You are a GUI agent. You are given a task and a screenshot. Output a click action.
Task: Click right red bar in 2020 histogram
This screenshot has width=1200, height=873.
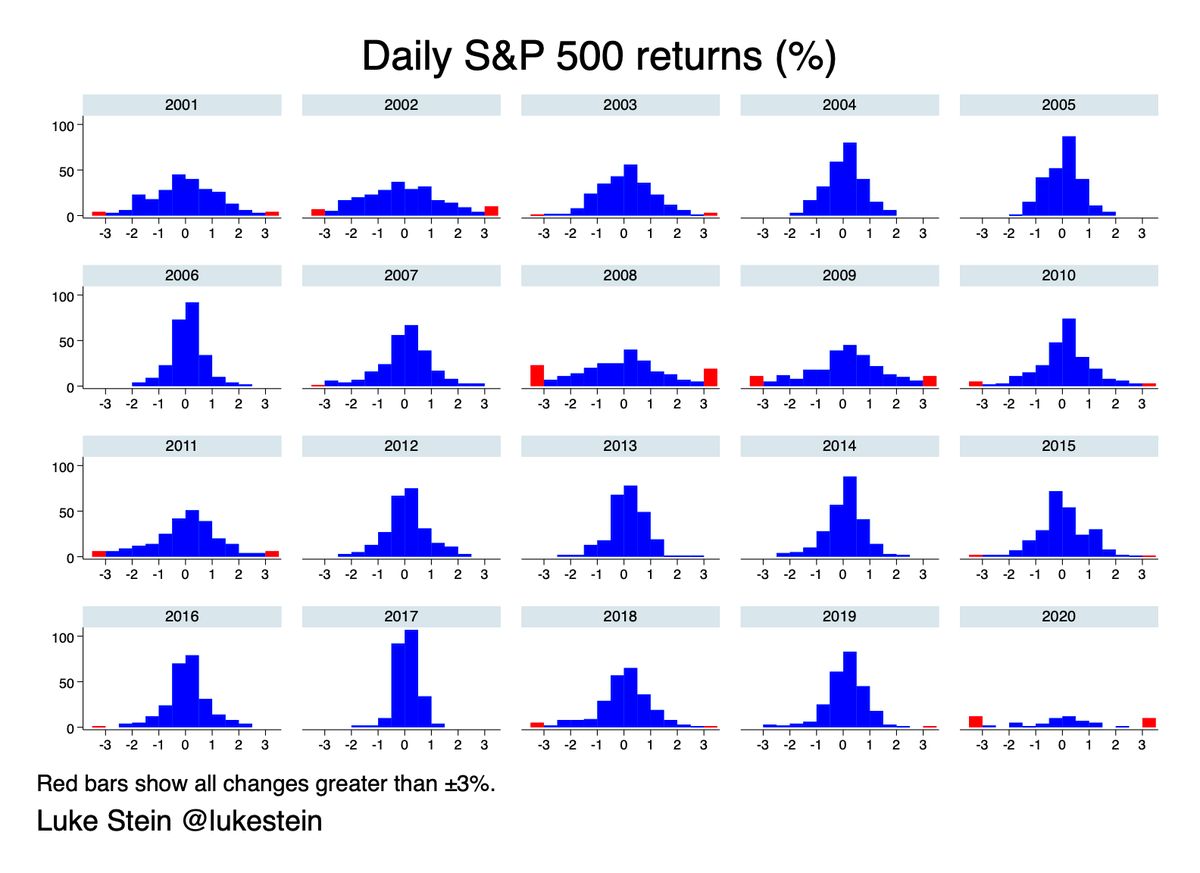pyautogui.click(x=1149, y=723)
